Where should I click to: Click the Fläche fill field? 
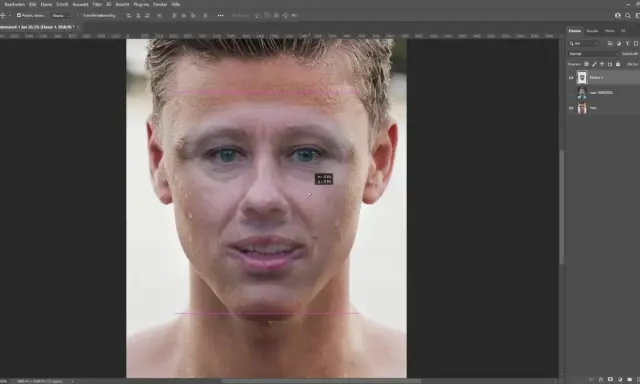coord(633,64)
